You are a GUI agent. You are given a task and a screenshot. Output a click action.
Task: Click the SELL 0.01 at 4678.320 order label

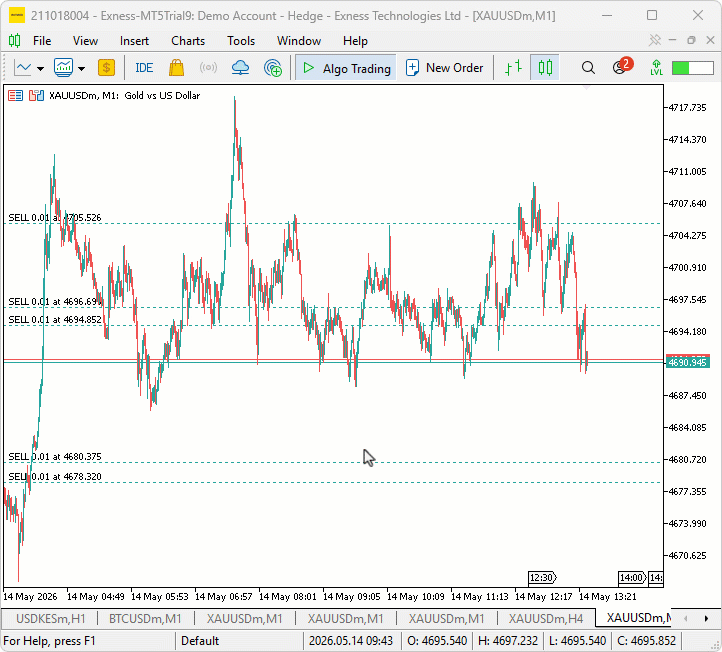[55, 477]
